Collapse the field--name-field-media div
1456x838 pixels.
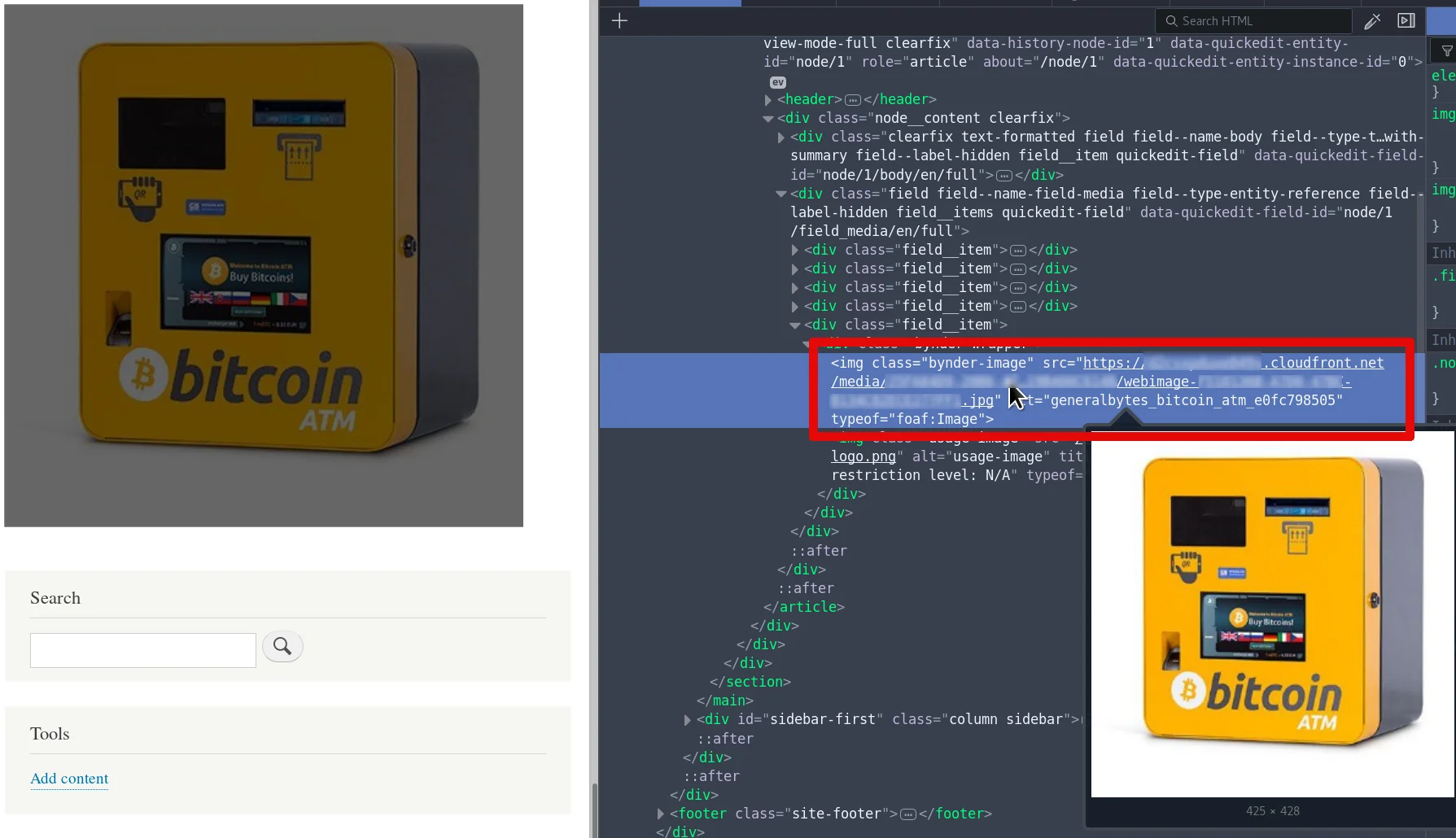(780, 194)
